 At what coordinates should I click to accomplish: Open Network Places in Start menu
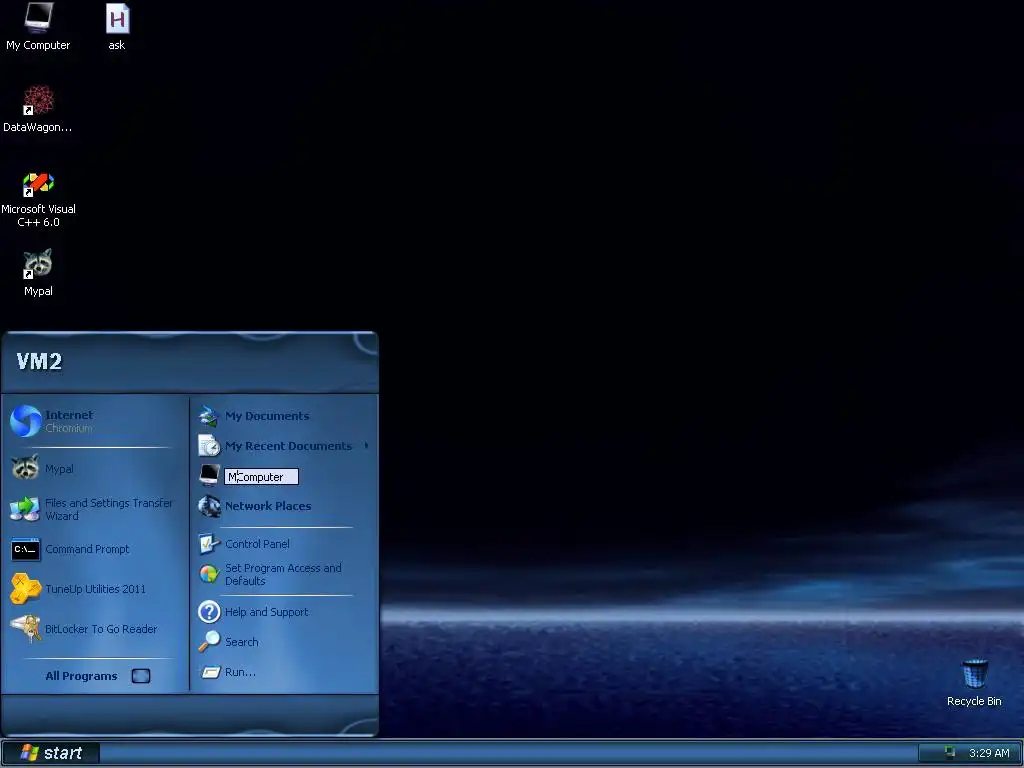click(x=284, y=506)
